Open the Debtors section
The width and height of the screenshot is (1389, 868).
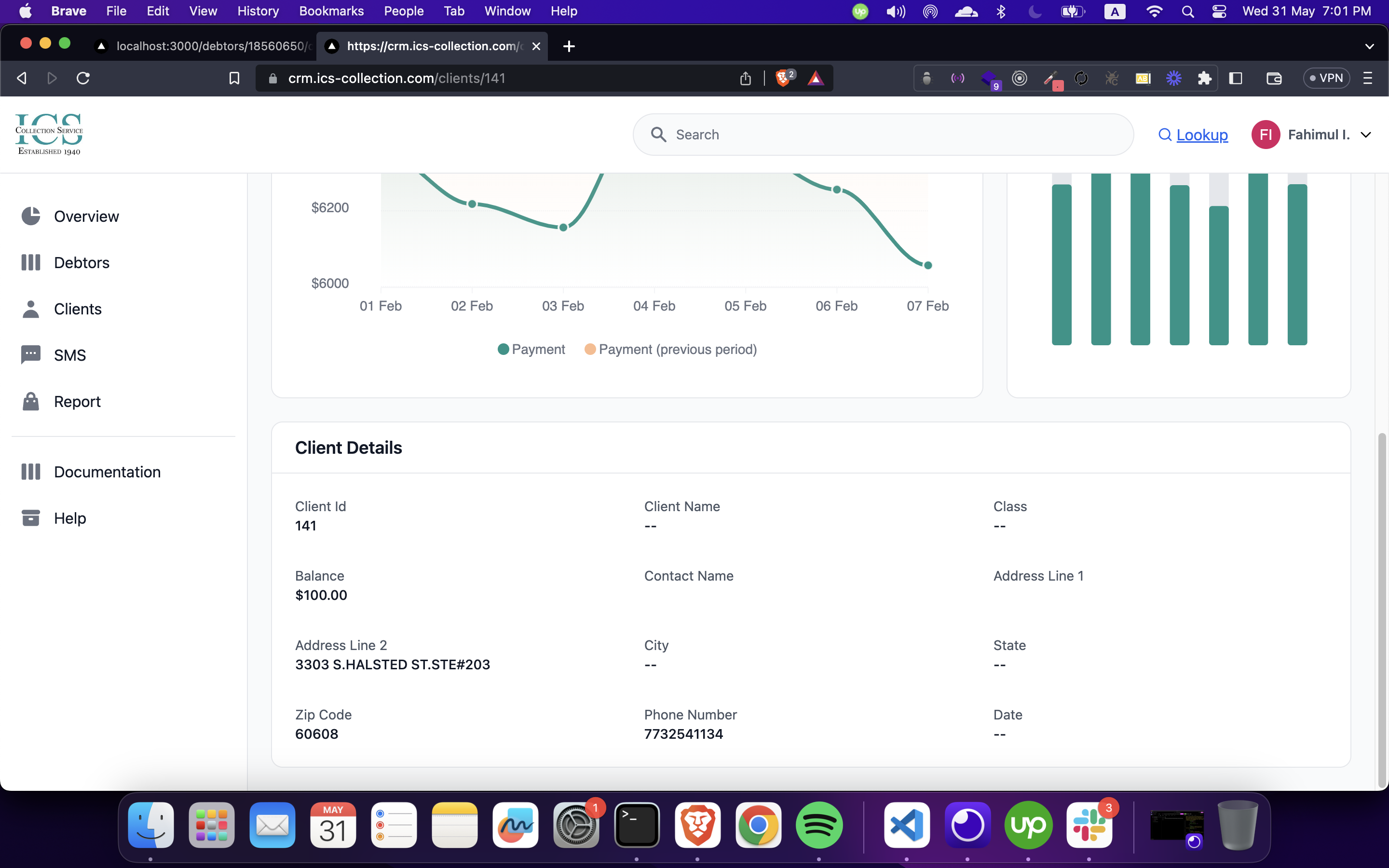[82, 263]
